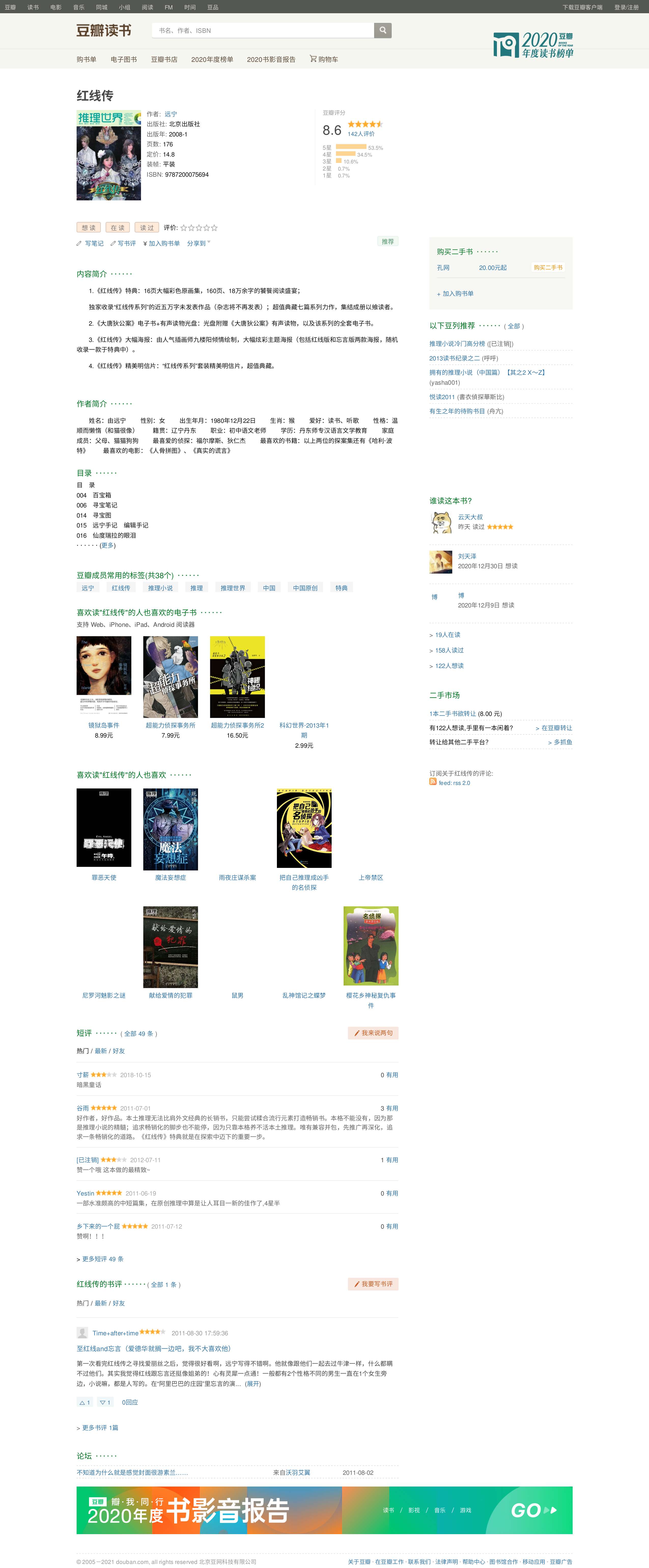Click the 写笔记 pencil icon link

tap(90, 243)
